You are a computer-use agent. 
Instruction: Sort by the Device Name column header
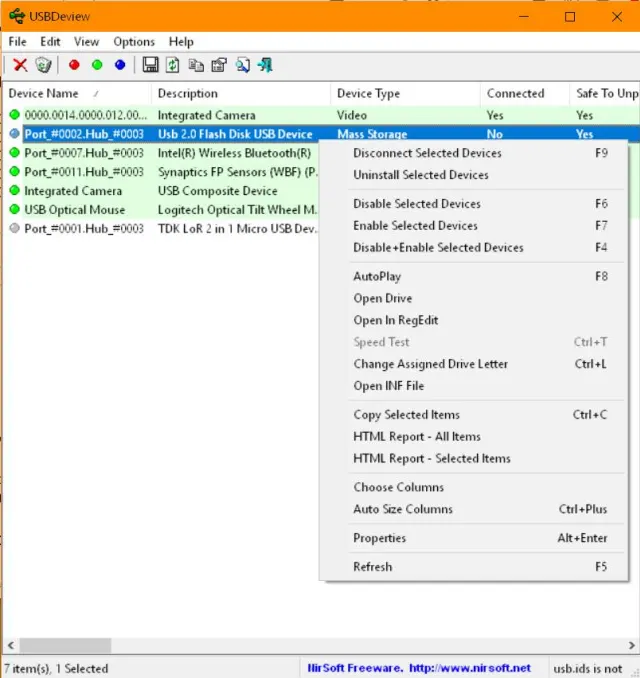click(x=43, y=93)
